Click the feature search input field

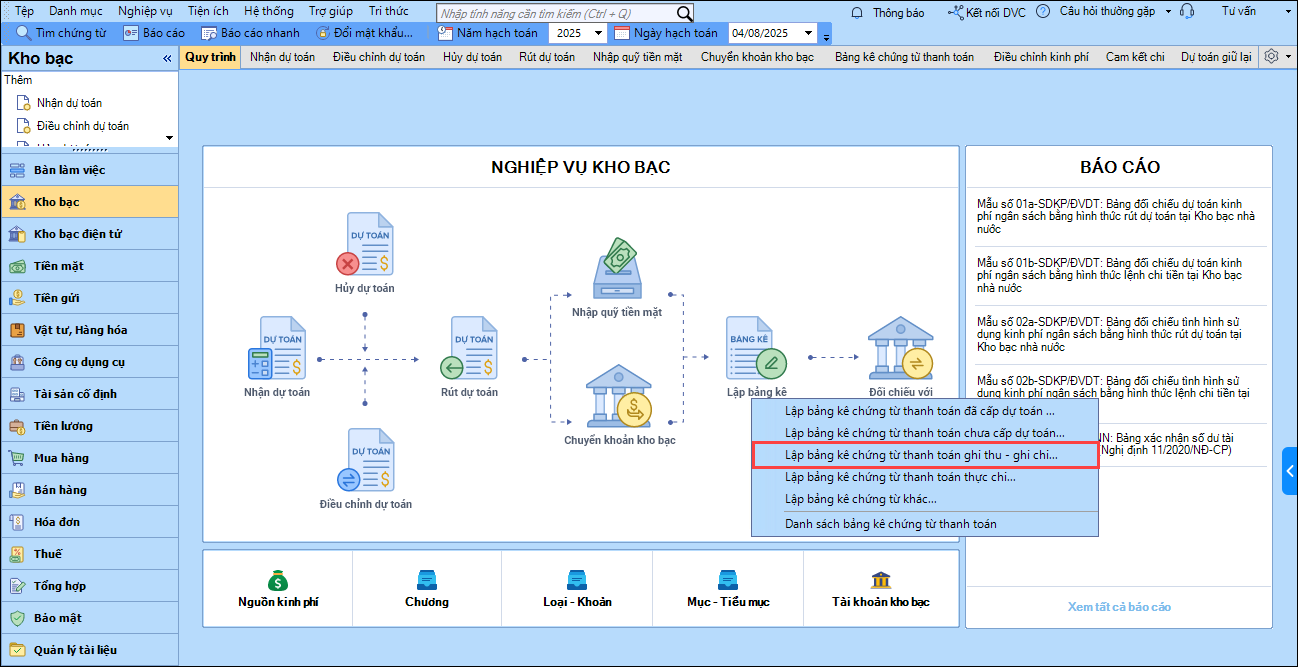click(x=557, y=13)
